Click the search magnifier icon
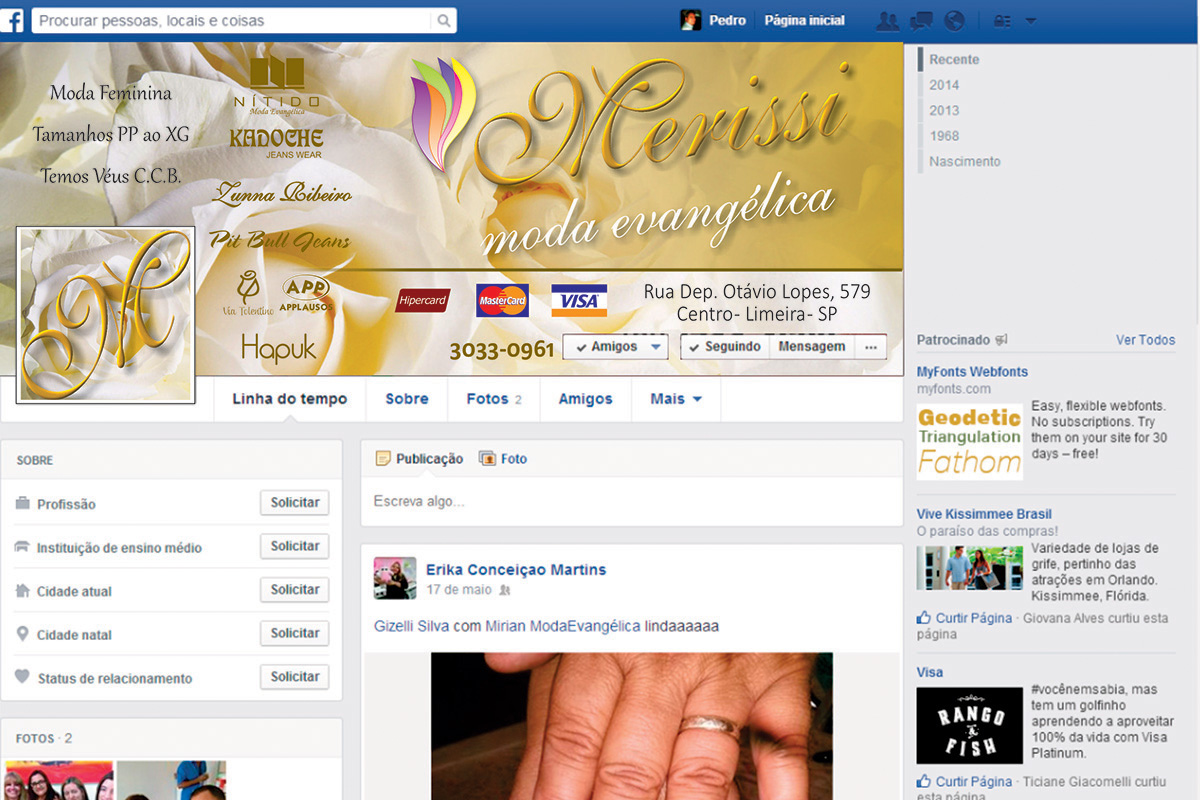The height and width of the screenshot is (800, 1200). pos(443,21)
